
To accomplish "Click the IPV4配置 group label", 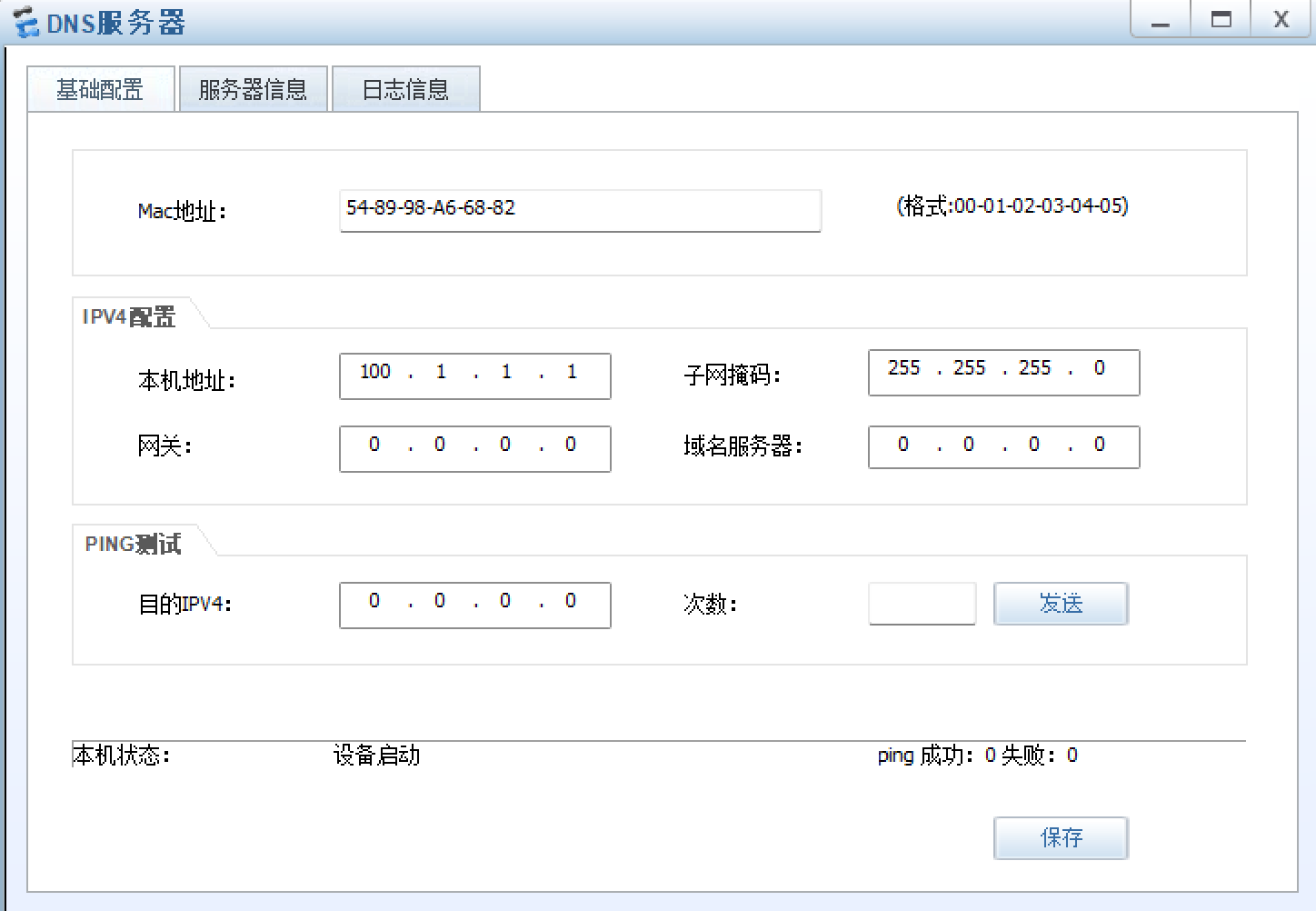I will coord(129,316).
